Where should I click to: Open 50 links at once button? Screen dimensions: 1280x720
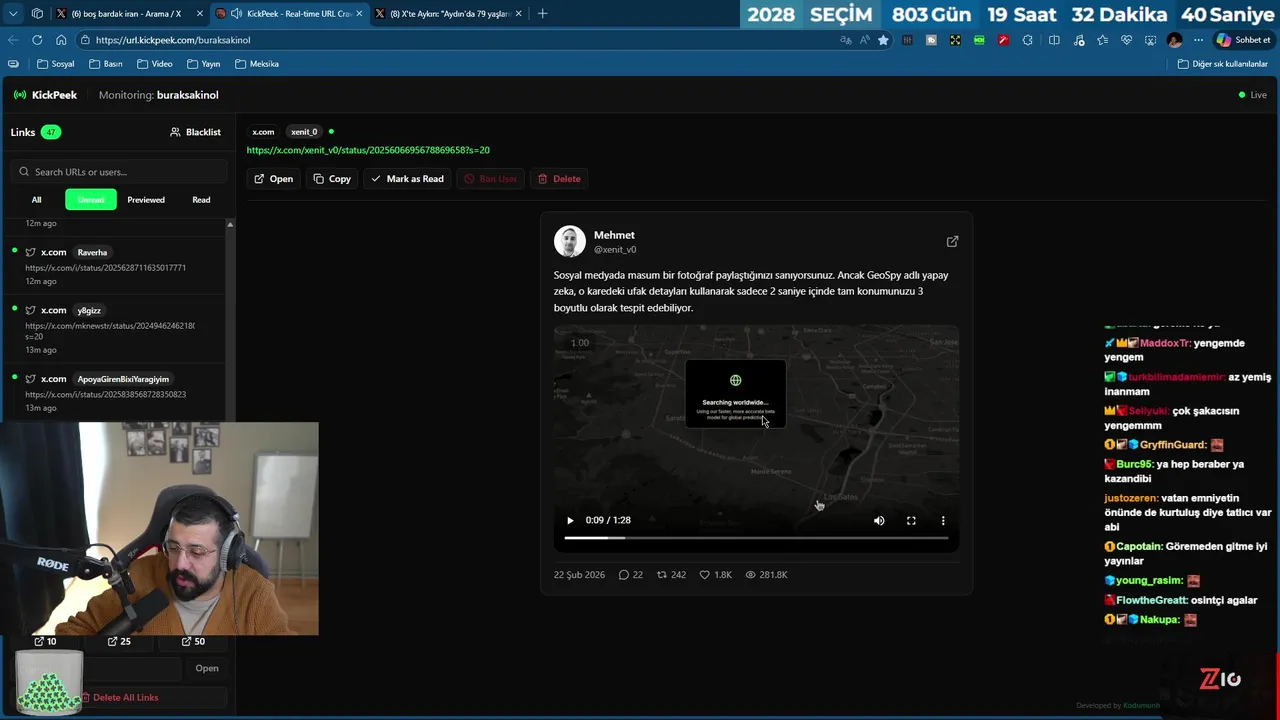[193, 641]
